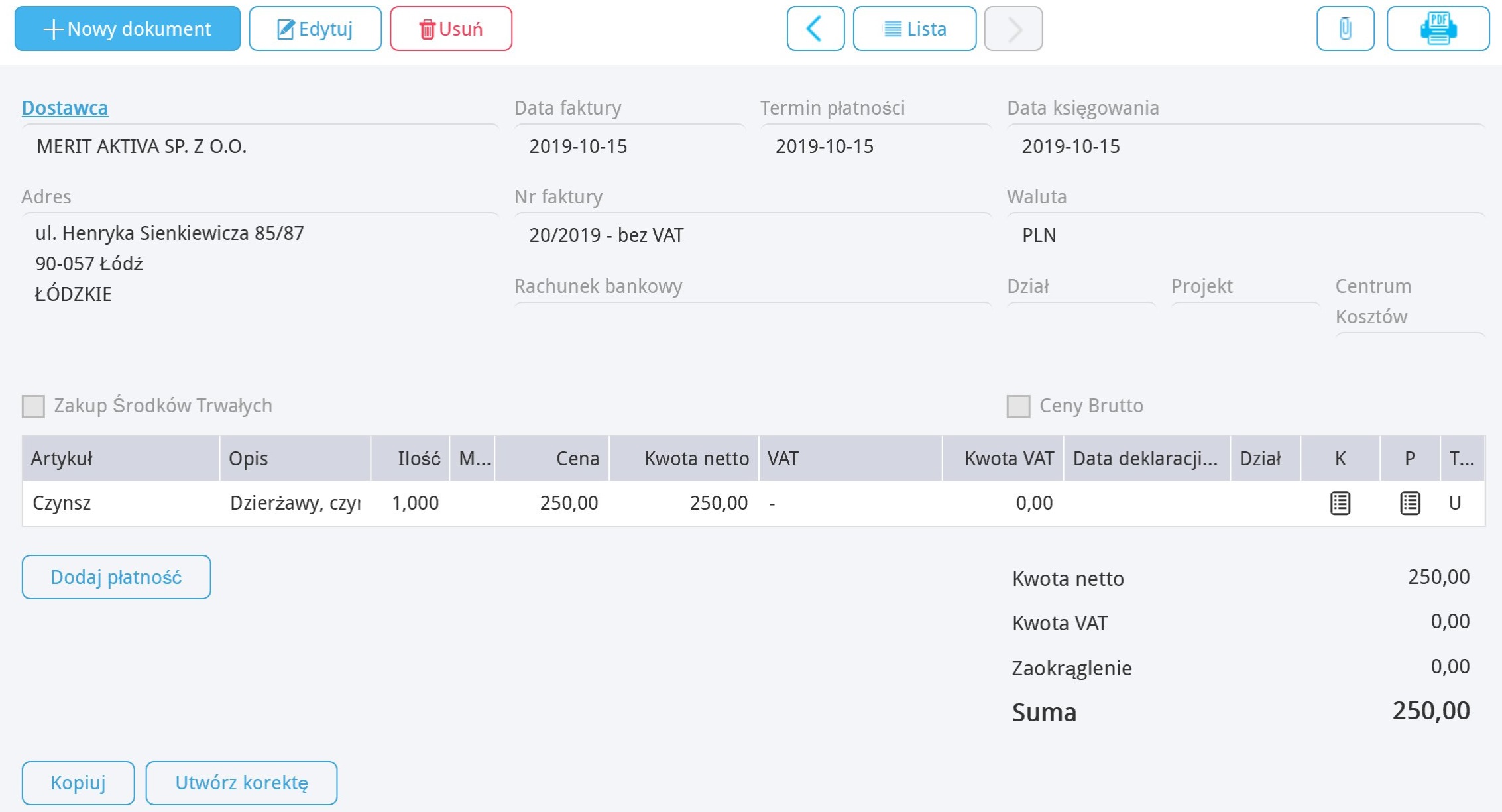The height and width of the screenshot is (812, 1502).
Task: Toggle Zakup Środków Trwałych checkbox
Action: (33, 406)
